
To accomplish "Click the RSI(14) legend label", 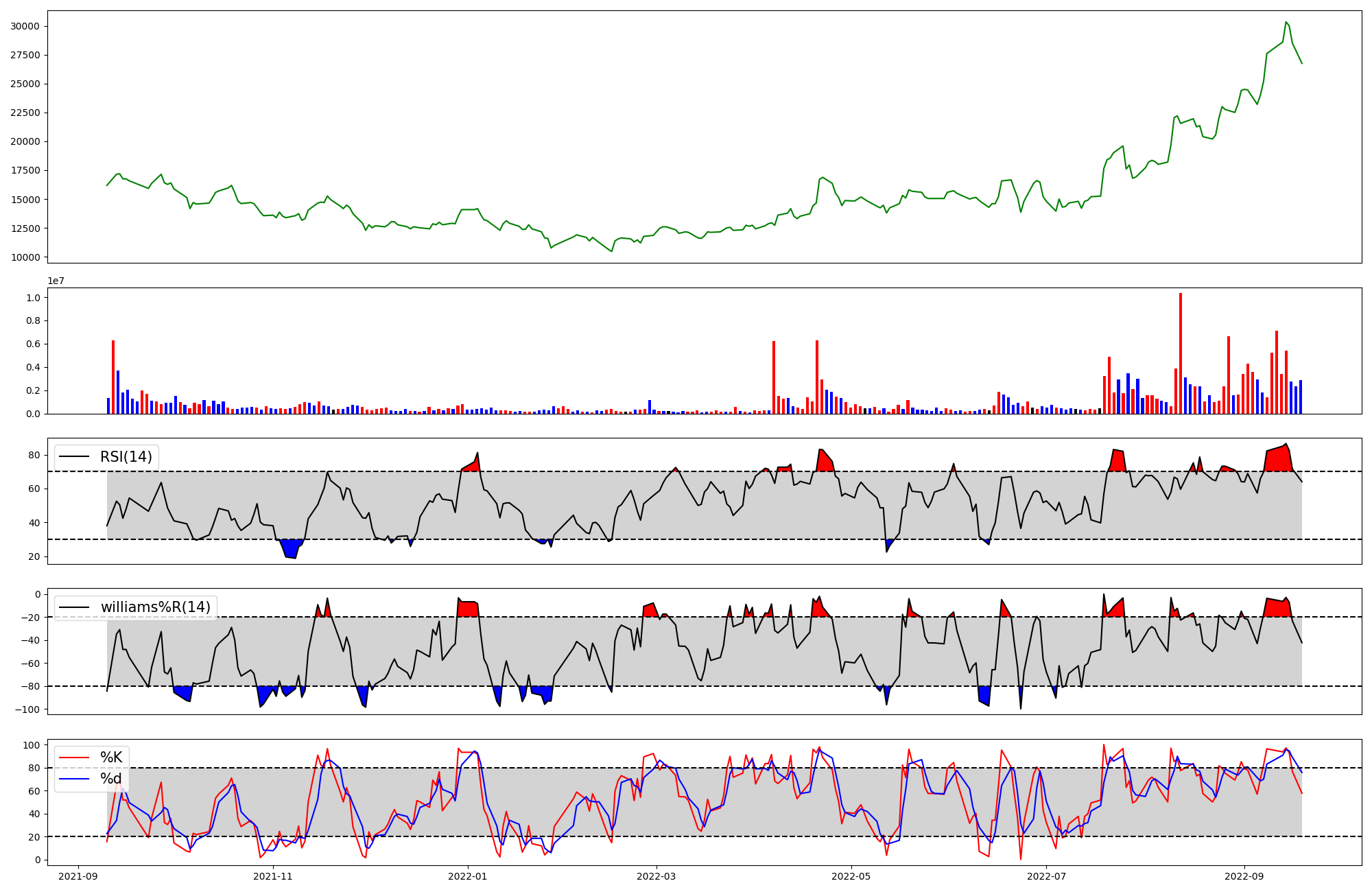I will tap(126, 457).
